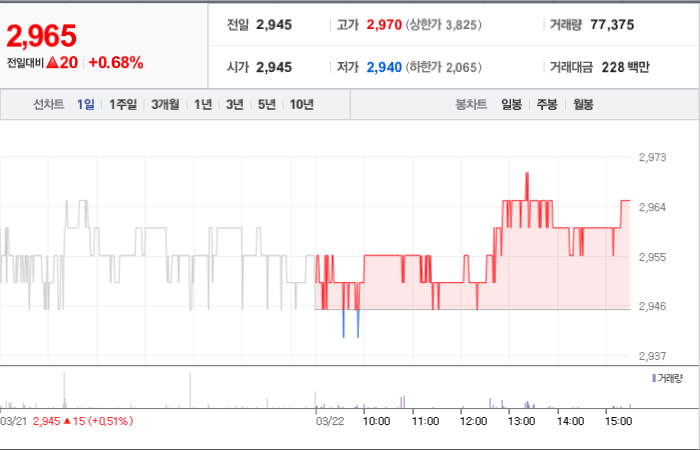View the 10년 line chart
The height and width of the screenshot is (450, 700).
[x=302, y=104]
